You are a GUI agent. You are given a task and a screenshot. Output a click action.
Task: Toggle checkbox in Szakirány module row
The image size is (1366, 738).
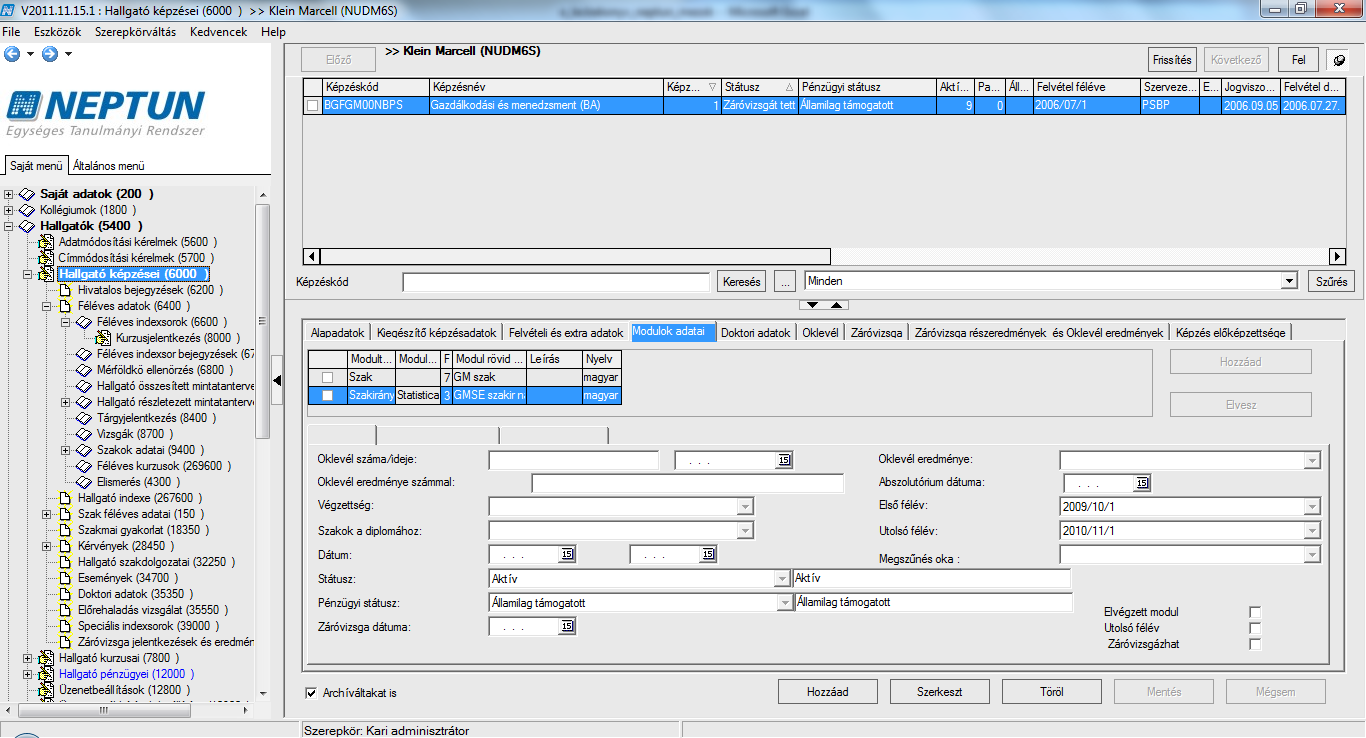(328, 396)
